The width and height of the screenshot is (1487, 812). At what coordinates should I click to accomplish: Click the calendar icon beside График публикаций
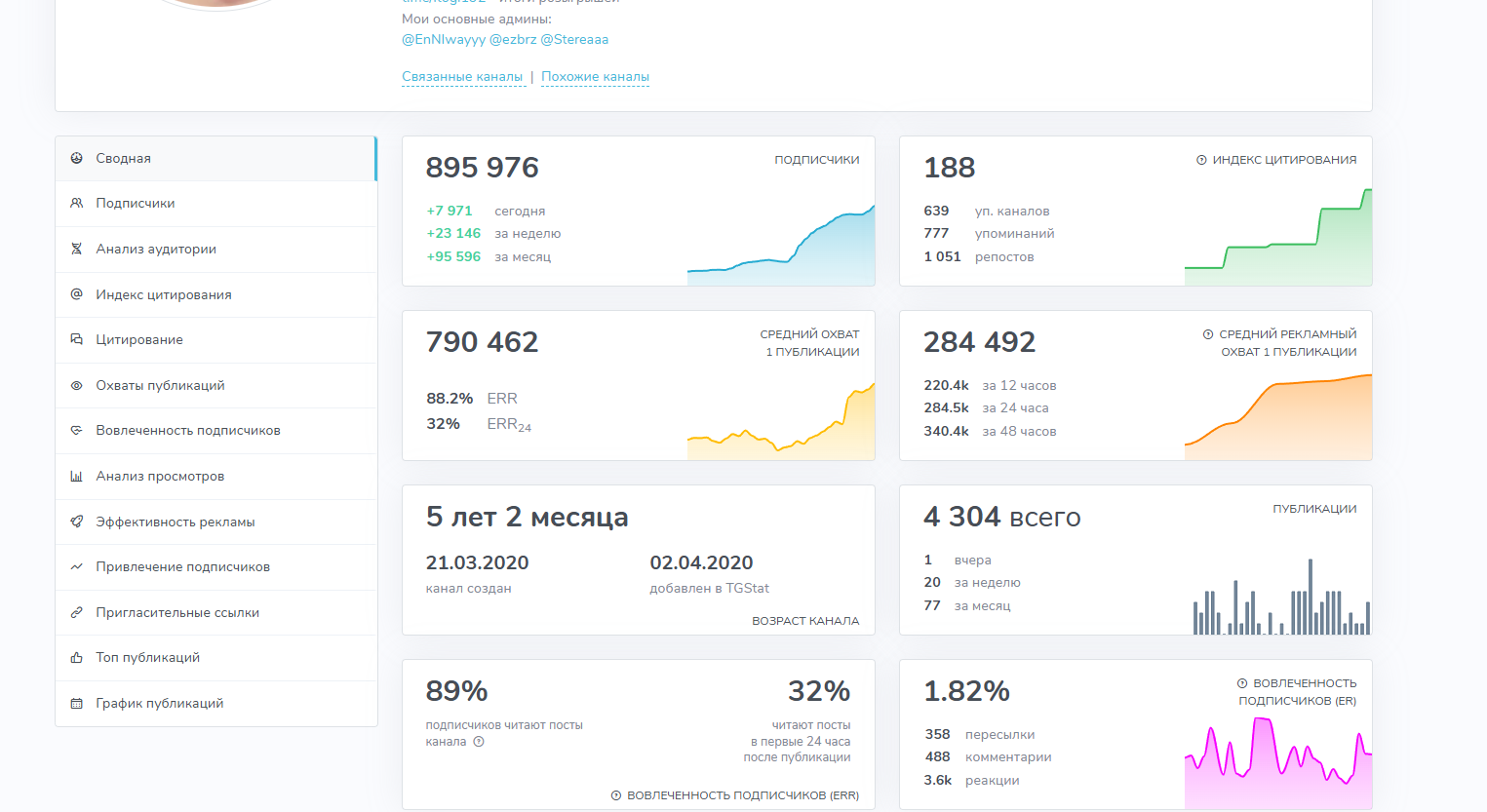[77, 703]
